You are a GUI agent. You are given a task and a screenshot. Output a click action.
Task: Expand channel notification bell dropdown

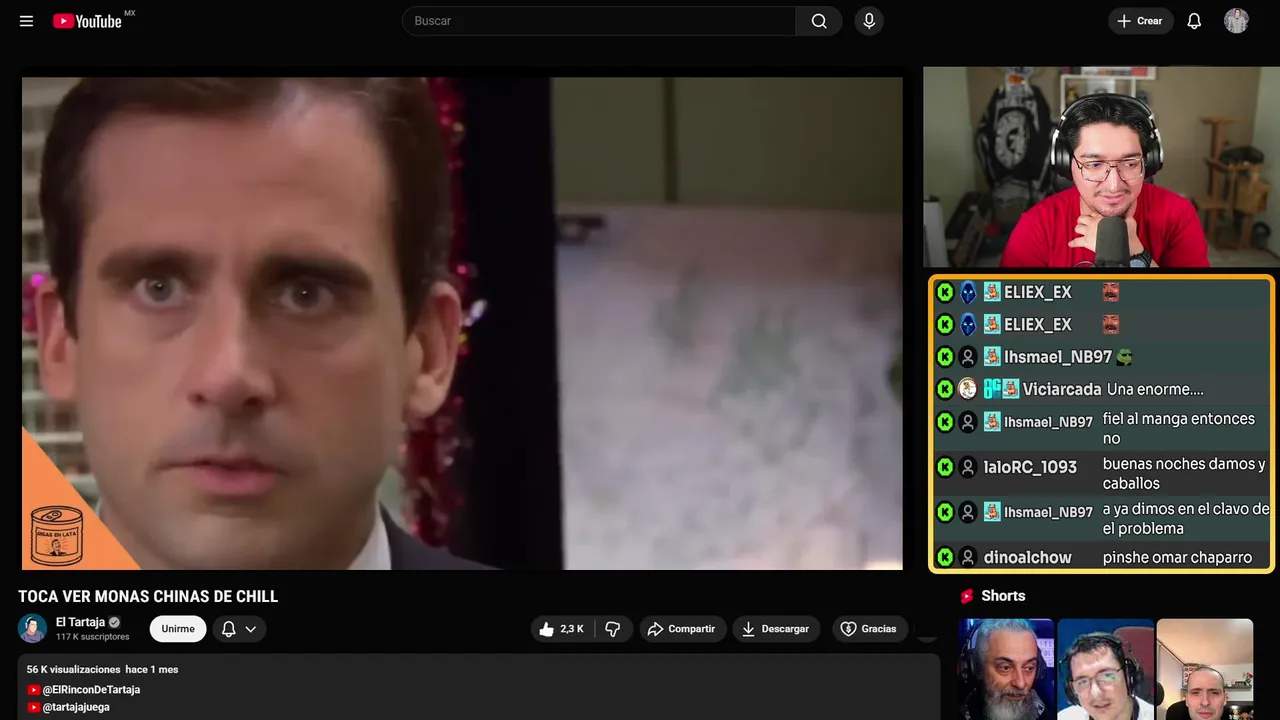coord(239,629)
